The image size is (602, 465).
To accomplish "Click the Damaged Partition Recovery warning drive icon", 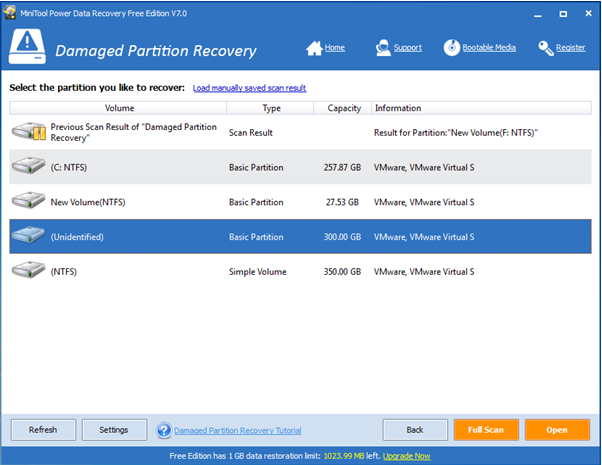I will point(27,46).
